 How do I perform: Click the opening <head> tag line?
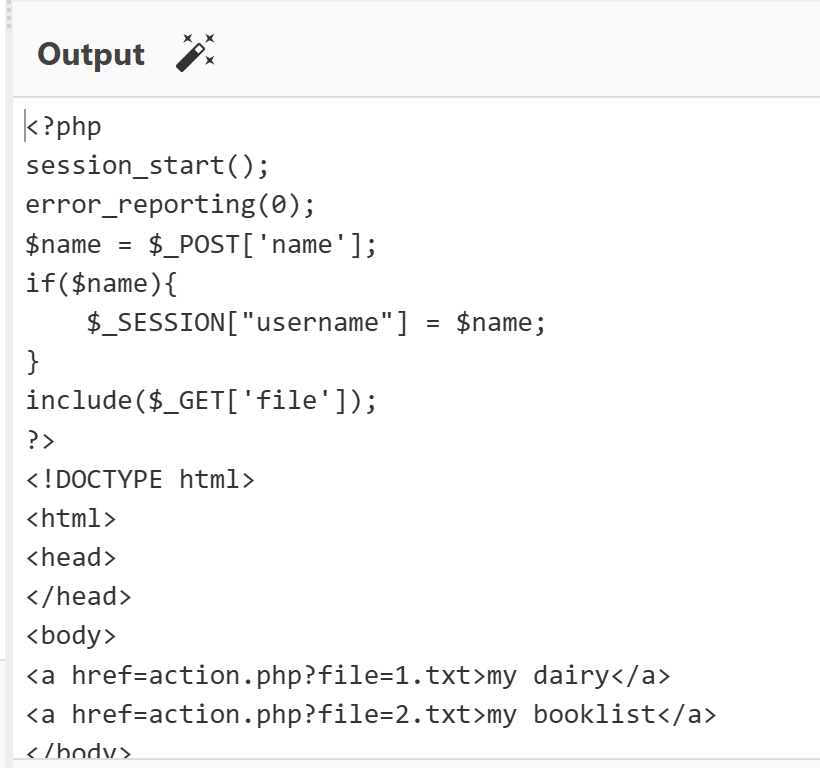71,557
